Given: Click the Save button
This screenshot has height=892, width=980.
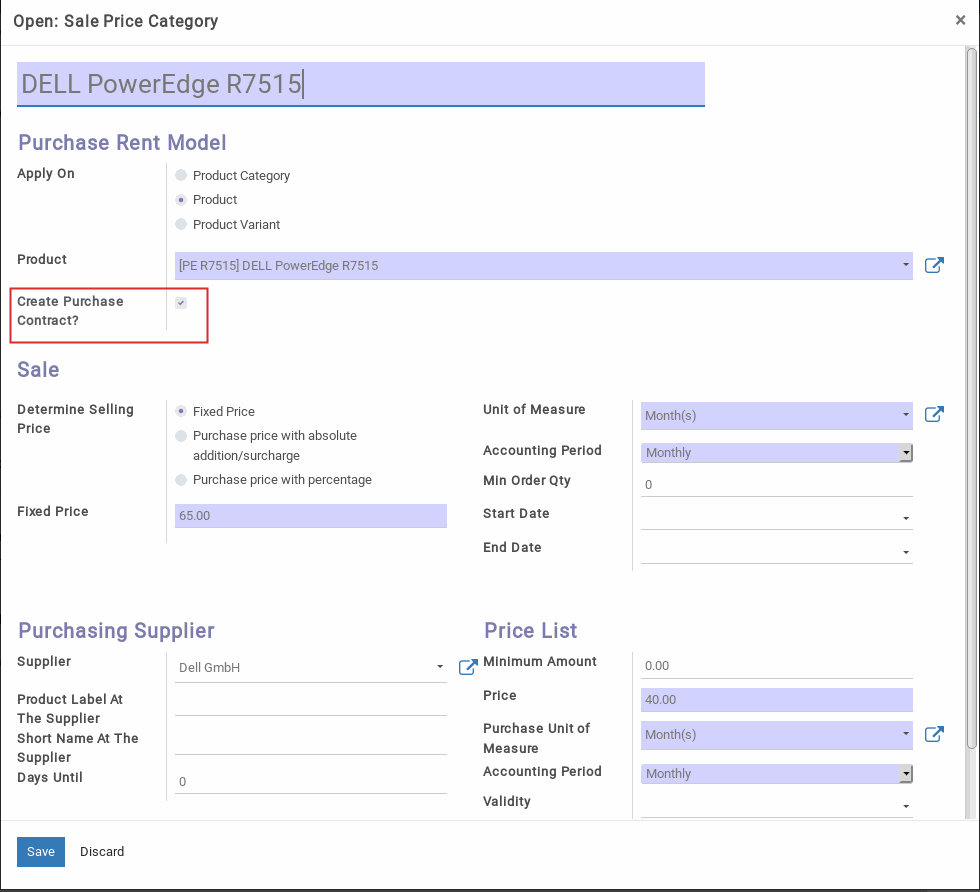Looking at the screenshot, I should pyautogui.click(x=41, y=851).
